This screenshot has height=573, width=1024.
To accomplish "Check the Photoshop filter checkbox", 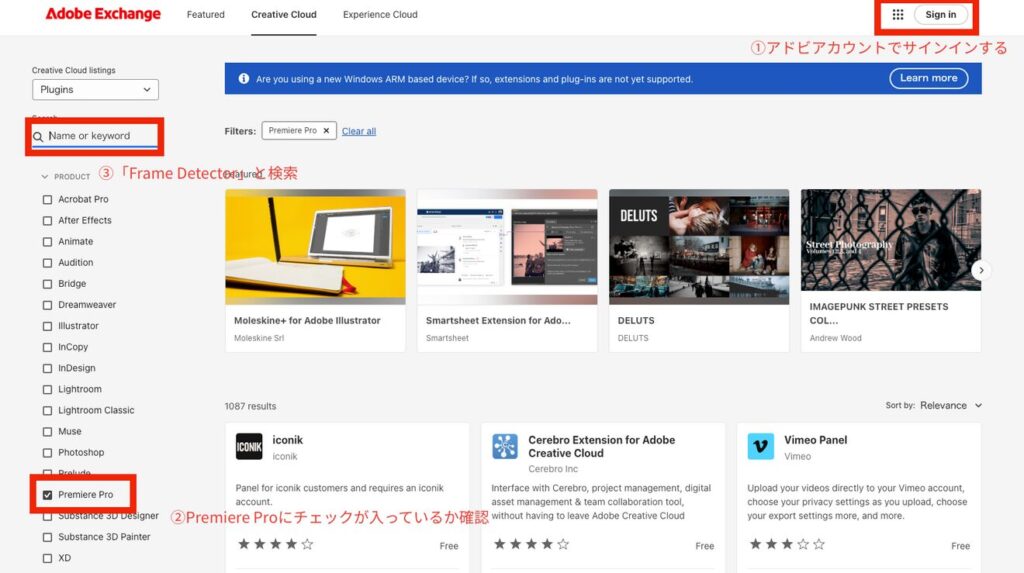I will (47, 453).
